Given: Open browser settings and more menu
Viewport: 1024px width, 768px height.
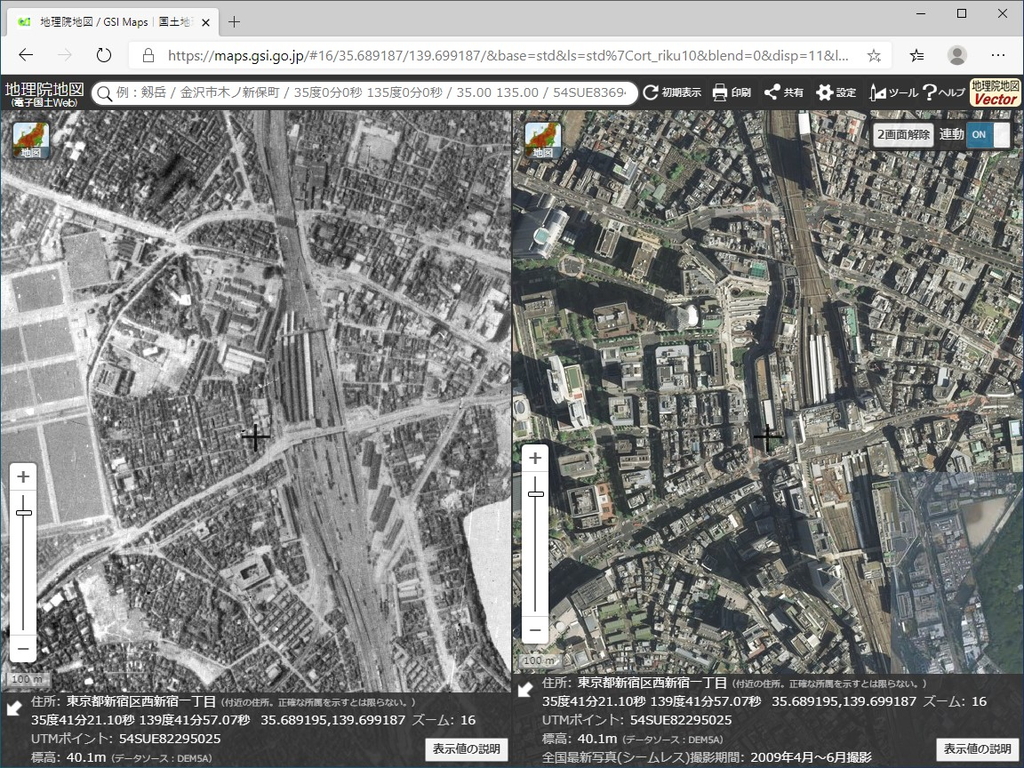Looking at the screenshot, I should point(998,56).
